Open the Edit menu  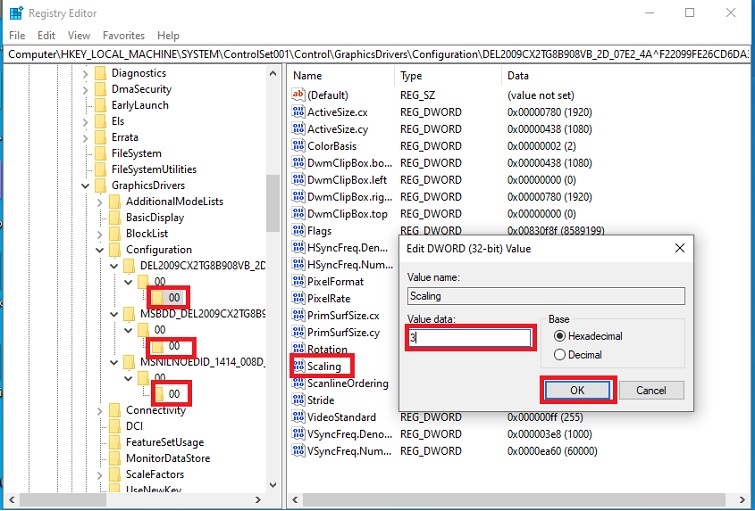(x=46, y=35)
